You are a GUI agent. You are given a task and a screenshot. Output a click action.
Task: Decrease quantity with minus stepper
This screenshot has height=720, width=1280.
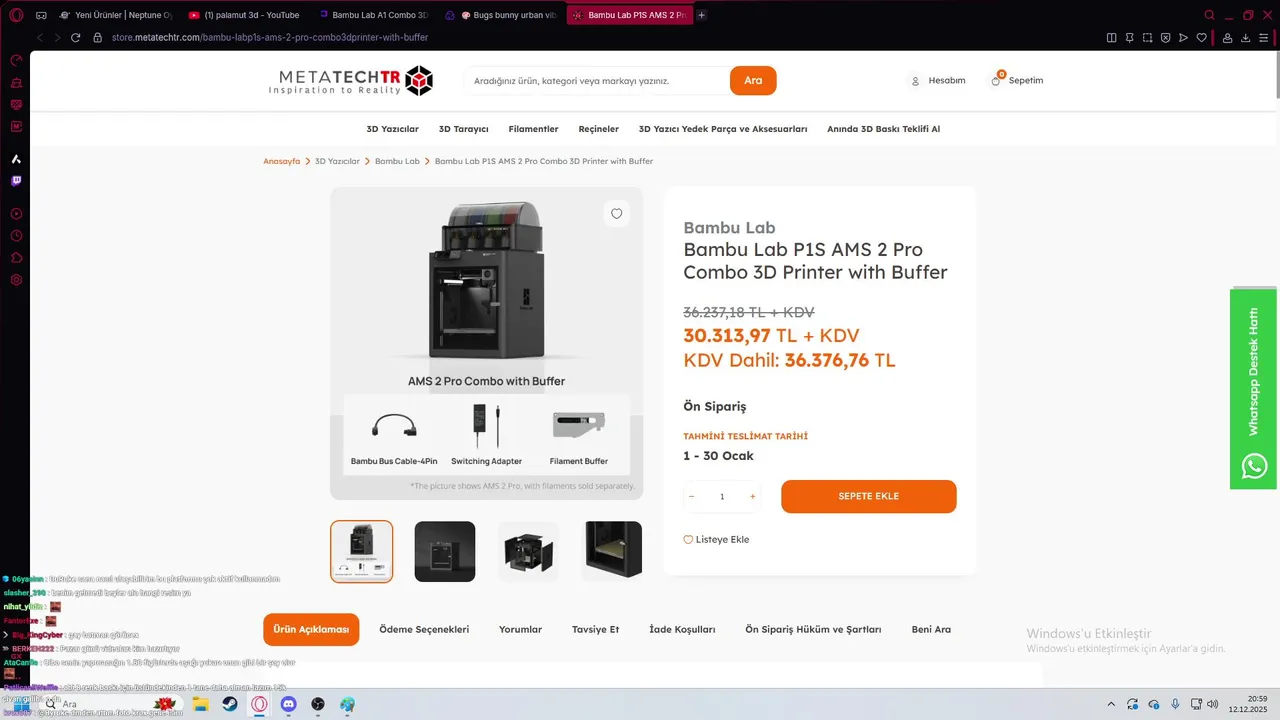(691, 496)
